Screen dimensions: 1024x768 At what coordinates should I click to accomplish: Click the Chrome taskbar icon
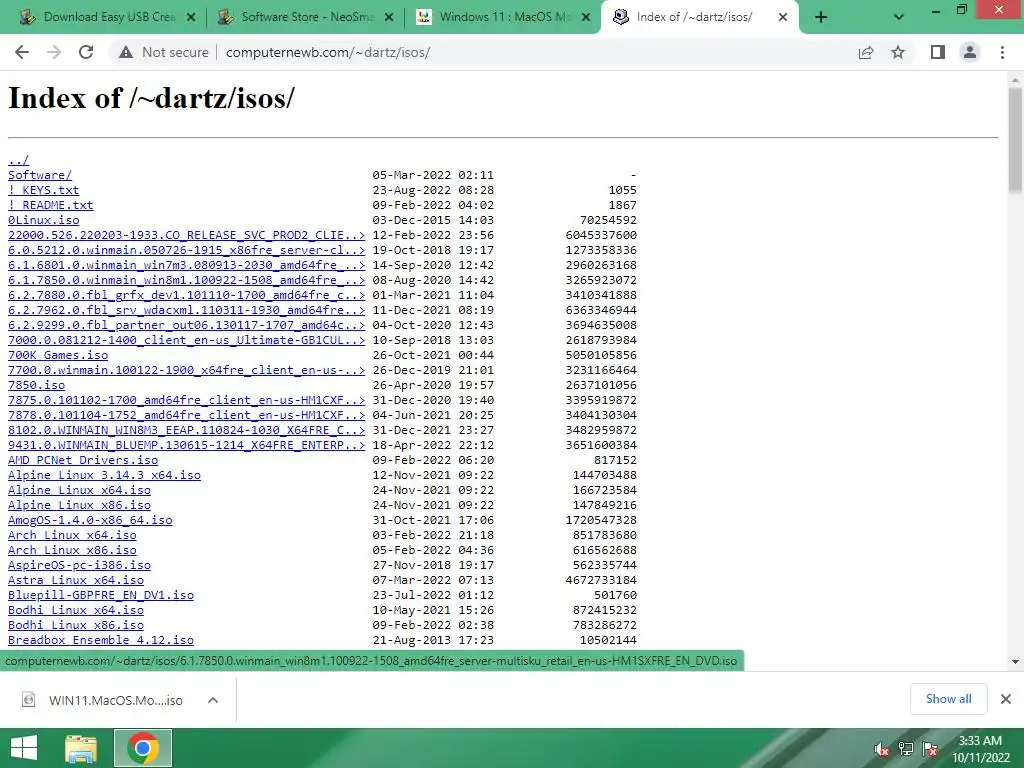pos(143,748)
